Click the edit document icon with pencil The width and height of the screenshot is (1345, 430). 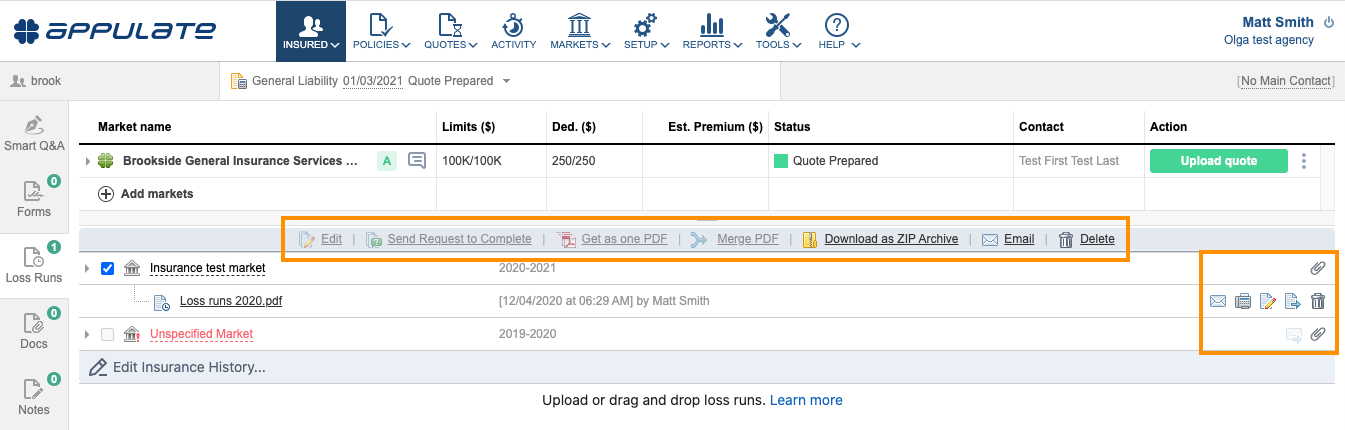click(1268, 301)
